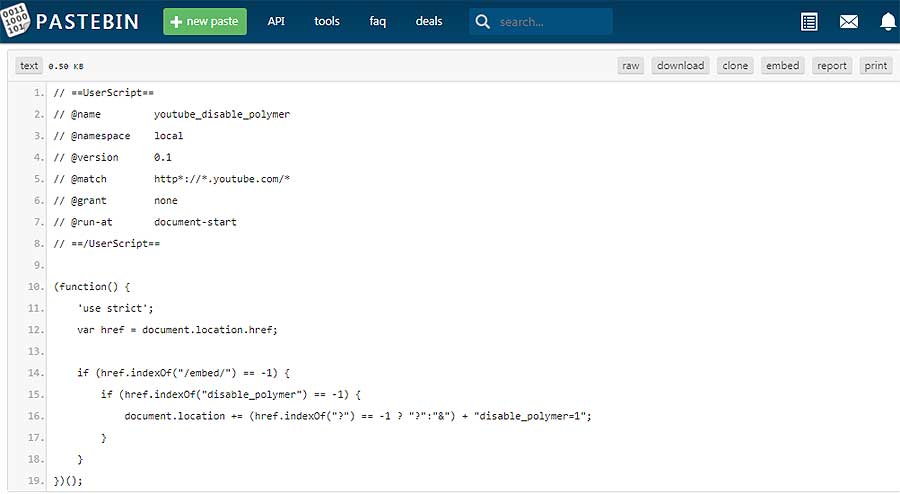Go to the faq page
The height and width of the screenshot is (494, 900).
[378, 21]
